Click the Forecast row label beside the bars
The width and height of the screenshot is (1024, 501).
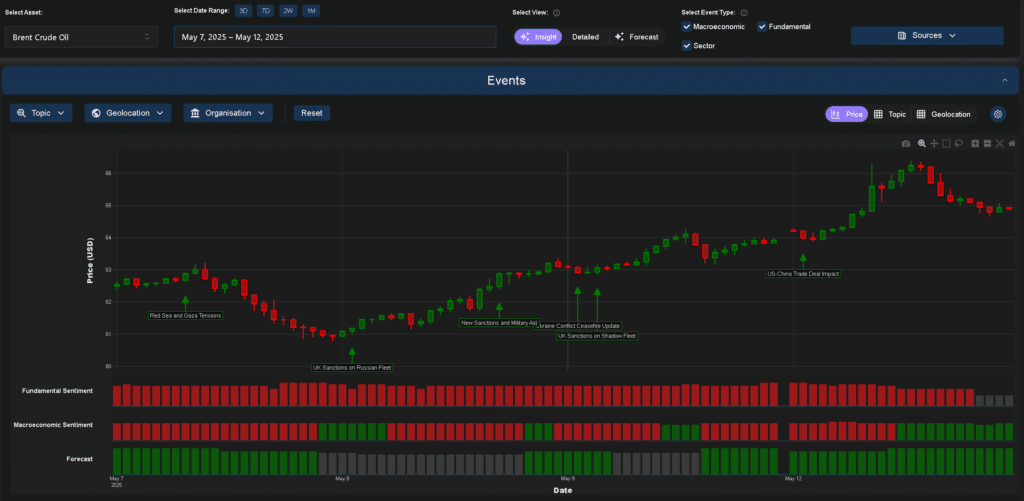pyautogui.click(x=80, y=459)
